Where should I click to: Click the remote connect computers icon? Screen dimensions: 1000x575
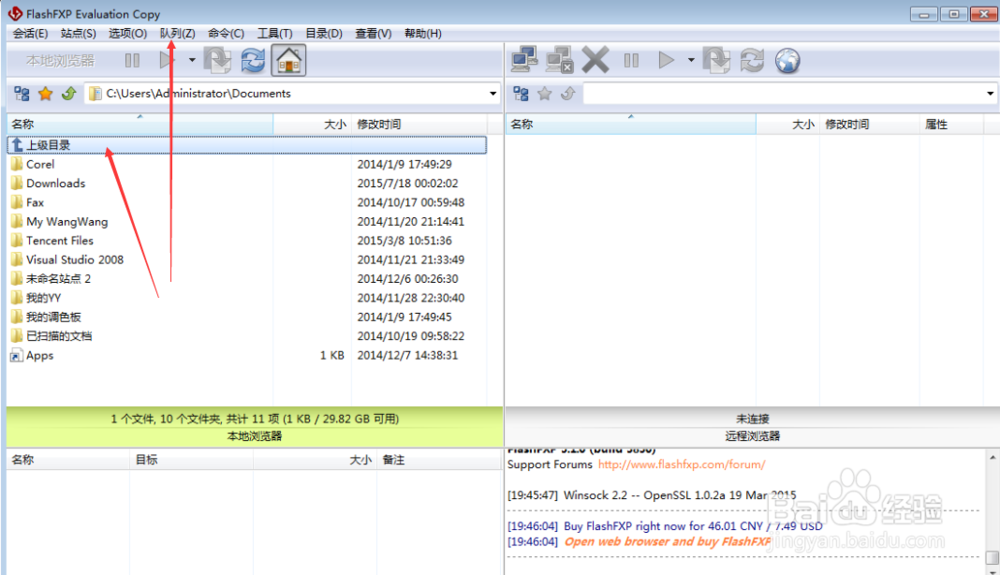click(x=525, y=61)
